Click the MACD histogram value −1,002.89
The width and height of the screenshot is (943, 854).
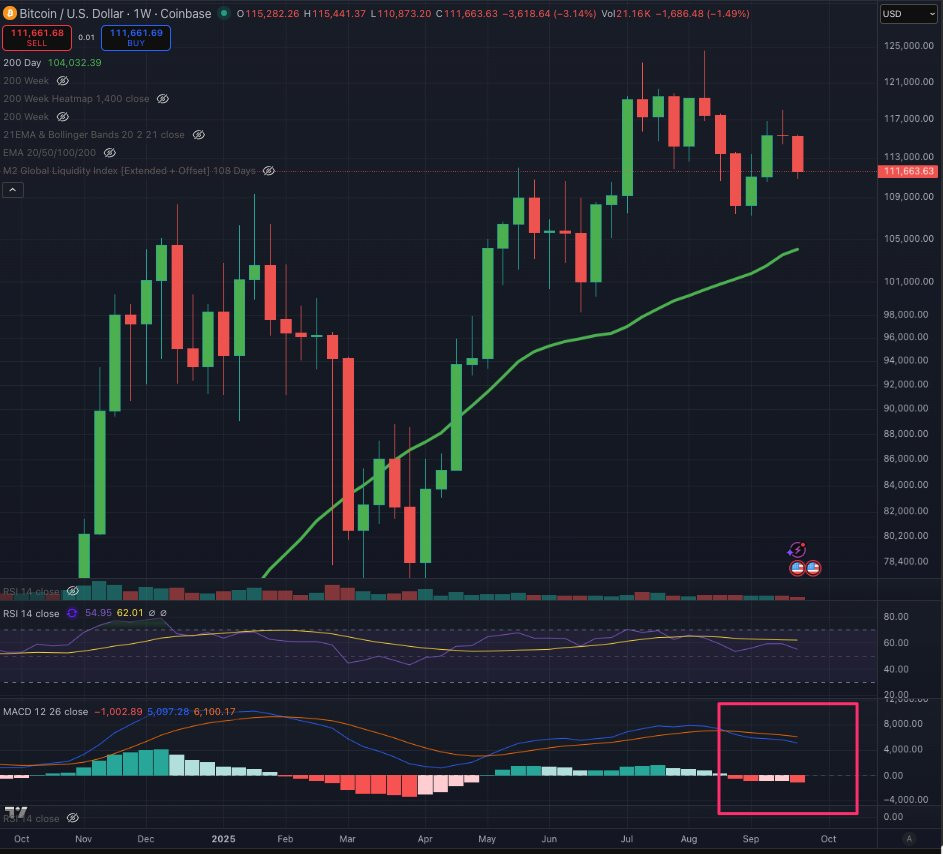coord(118,711)
